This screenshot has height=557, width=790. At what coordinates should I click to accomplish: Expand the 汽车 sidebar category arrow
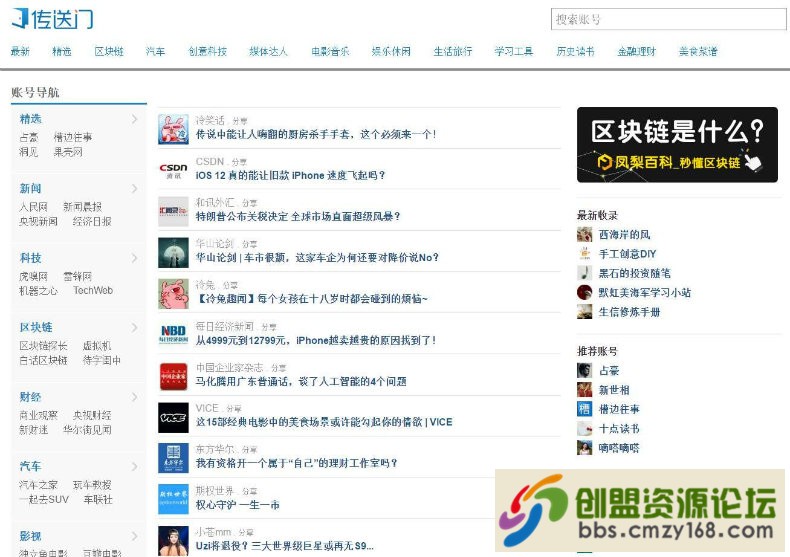tap(135, 466)
